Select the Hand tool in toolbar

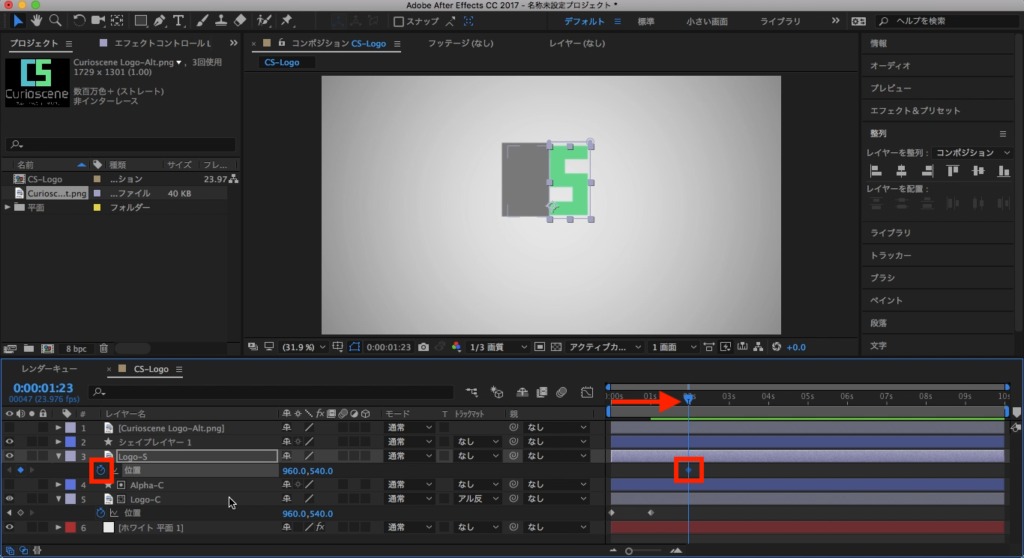pos(37,20)
